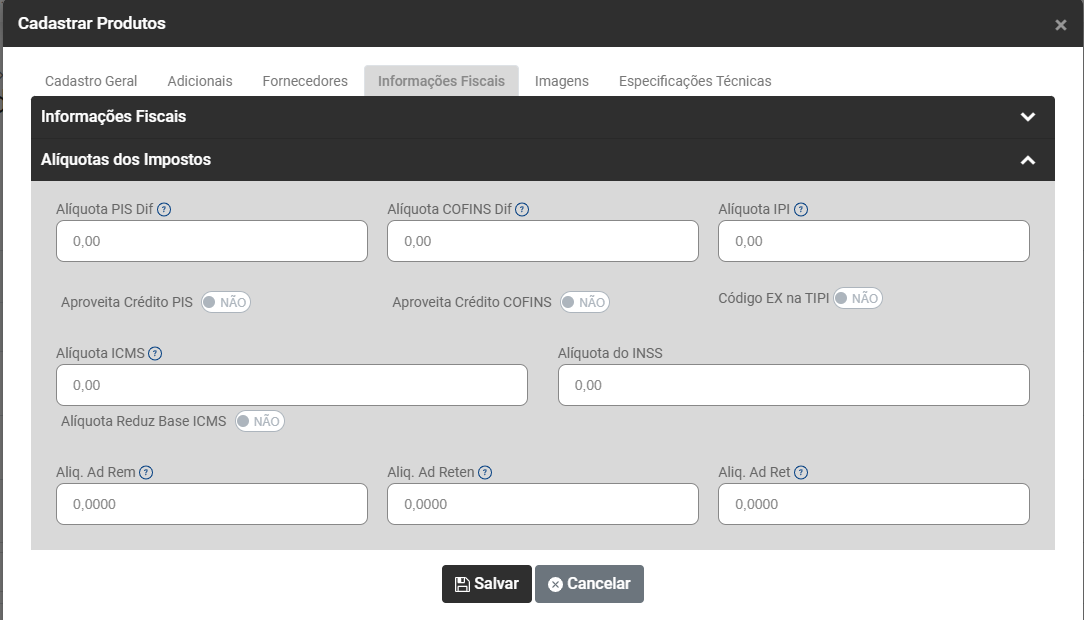
Task: Switch to the Cadastro Geral tab
Action: [x=91, y=81]
